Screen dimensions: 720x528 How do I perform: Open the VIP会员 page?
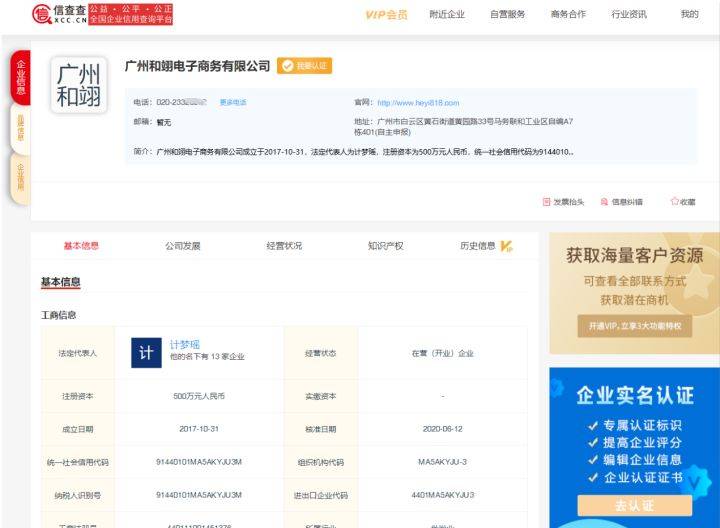click(386, 15)
